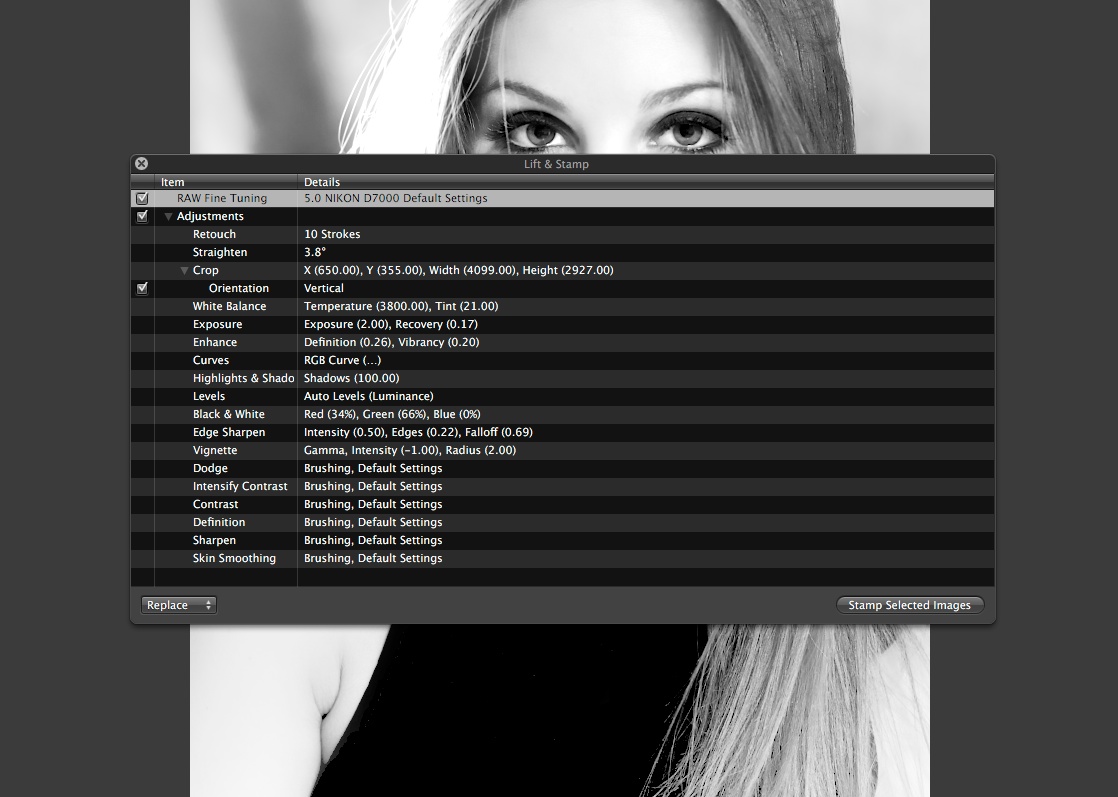Disable the Orientation checkbox
1118x797 pixels.
[142, 289]
